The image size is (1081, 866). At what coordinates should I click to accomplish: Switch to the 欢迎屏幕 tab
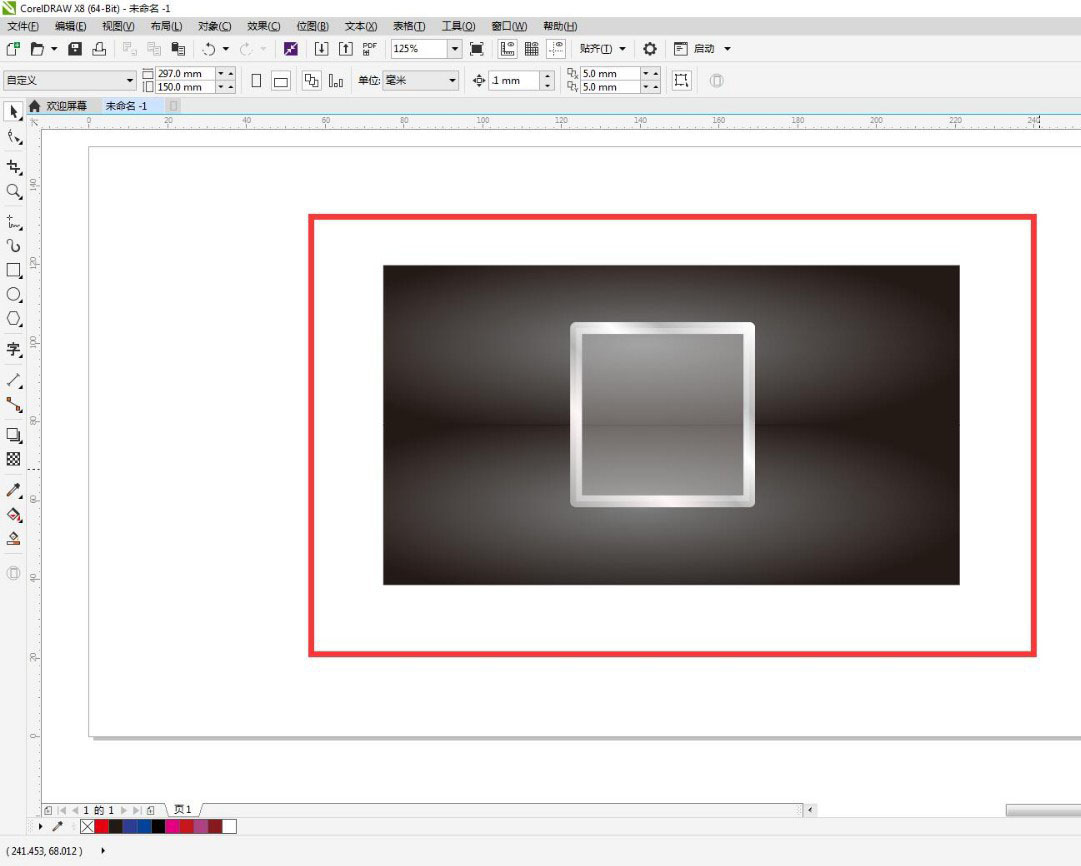pos(66,106)
